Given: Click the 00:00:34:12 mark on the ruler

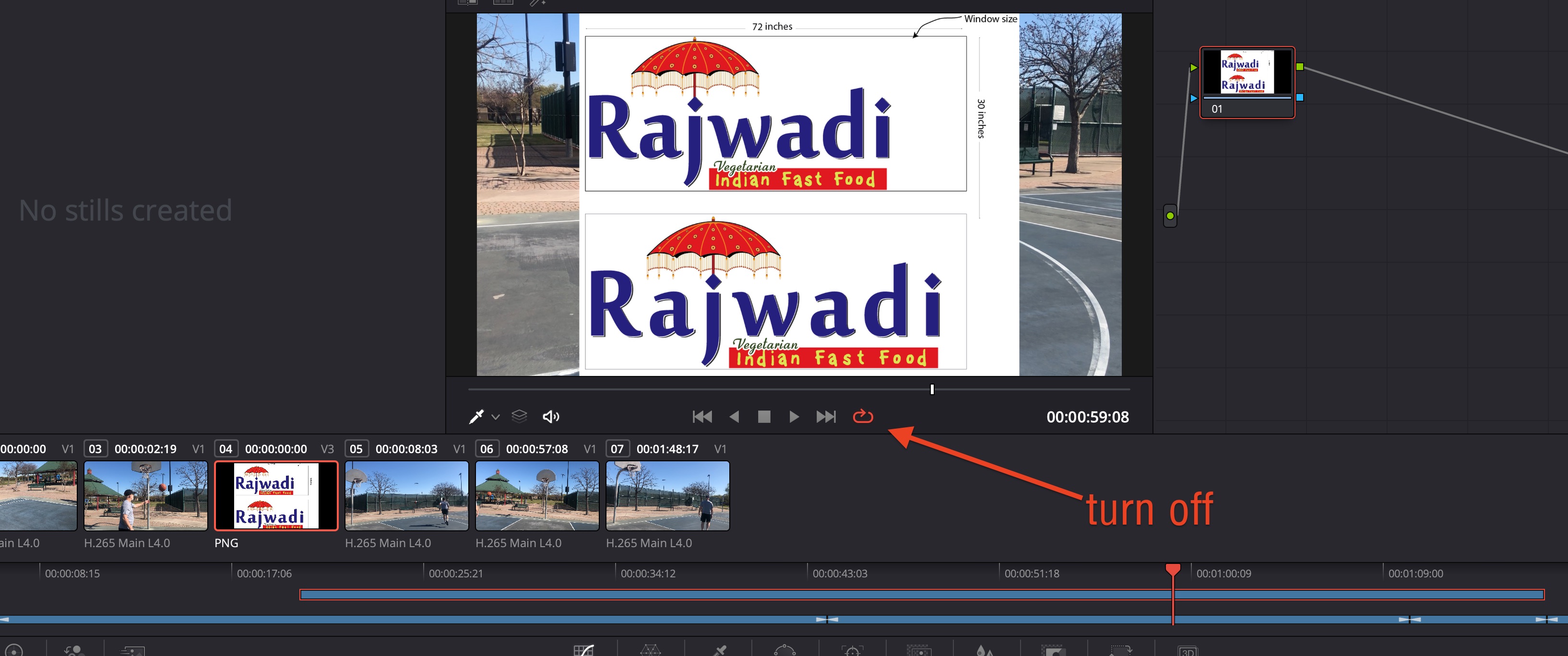Looking at the screenshot, I should 648,574.
